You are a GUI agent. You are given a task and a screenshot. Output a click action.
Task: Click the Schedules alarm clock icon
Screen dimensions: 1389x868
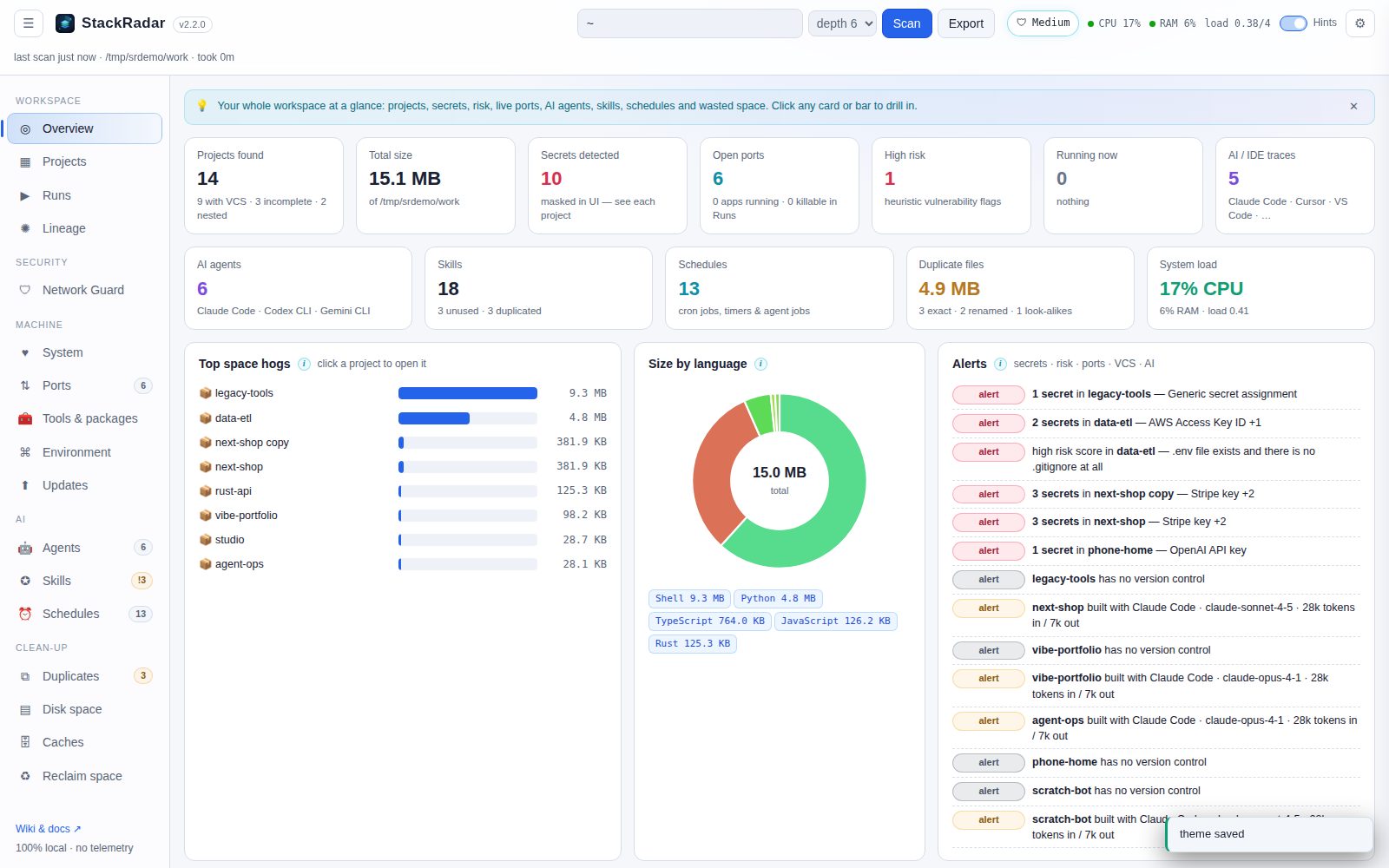25,614
